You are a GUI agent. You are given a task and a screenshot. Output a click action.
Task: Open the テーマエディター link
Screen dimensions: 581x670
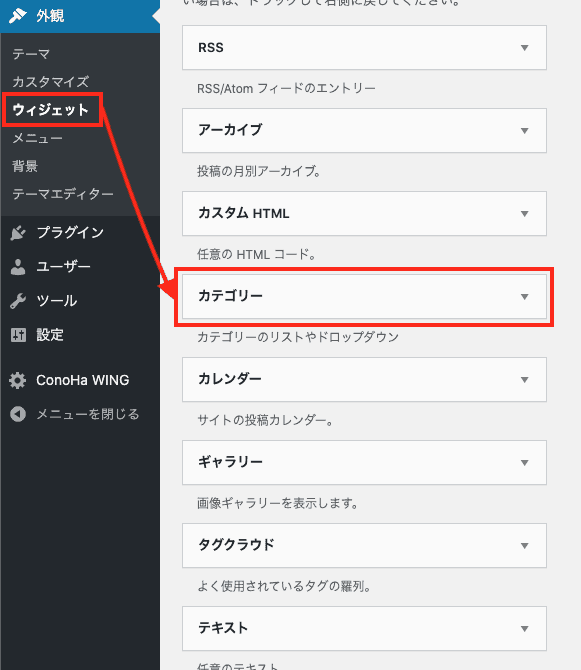(63, 194)
